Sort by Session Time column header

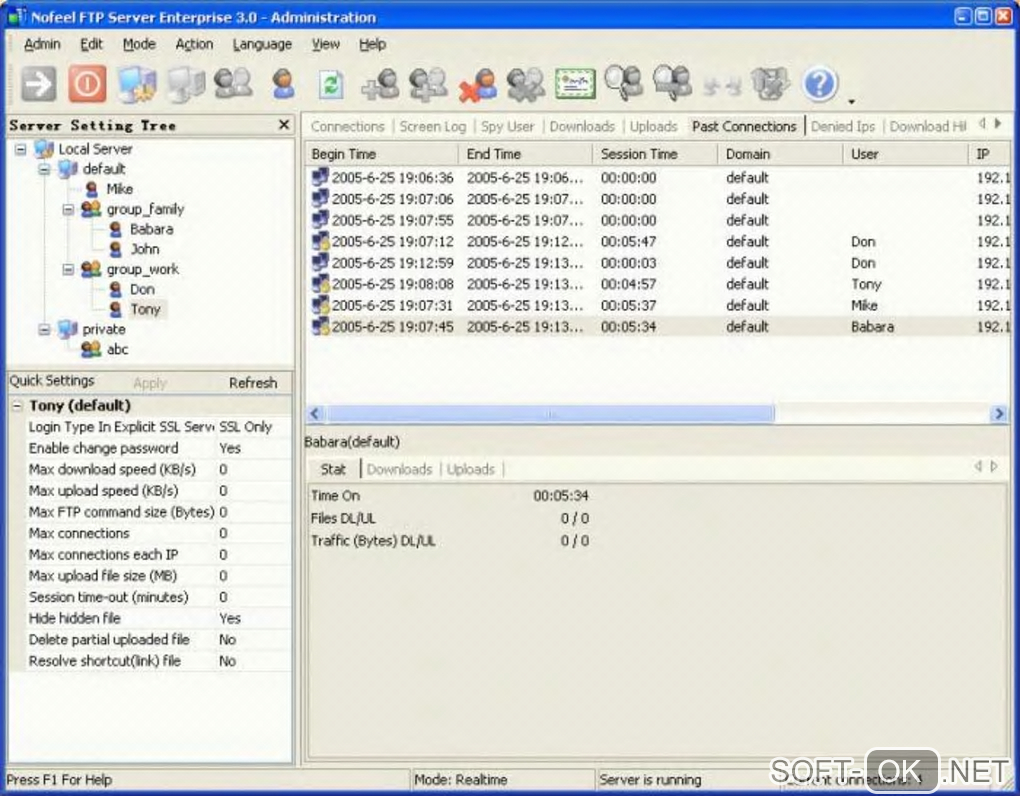point(656,154)
